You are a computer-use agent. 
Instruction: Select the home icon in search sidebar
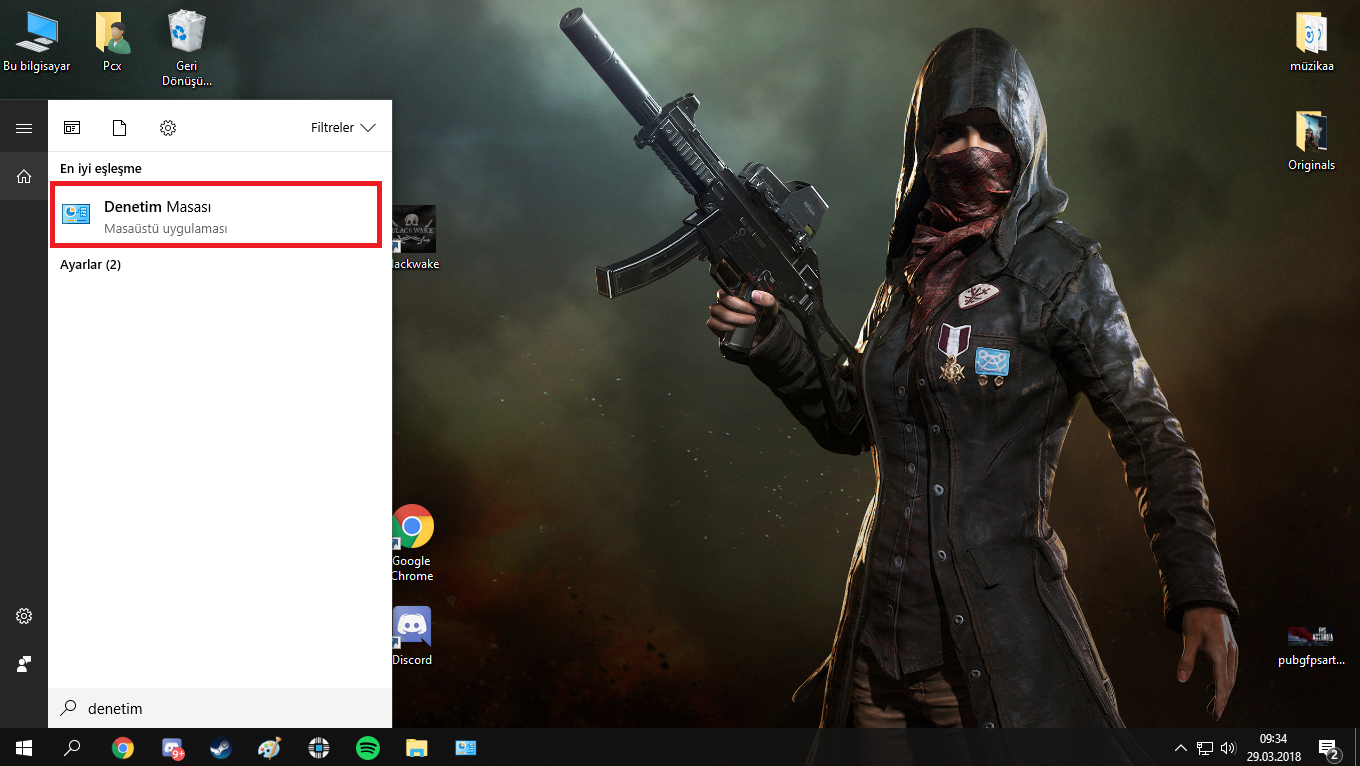point(24,176)
